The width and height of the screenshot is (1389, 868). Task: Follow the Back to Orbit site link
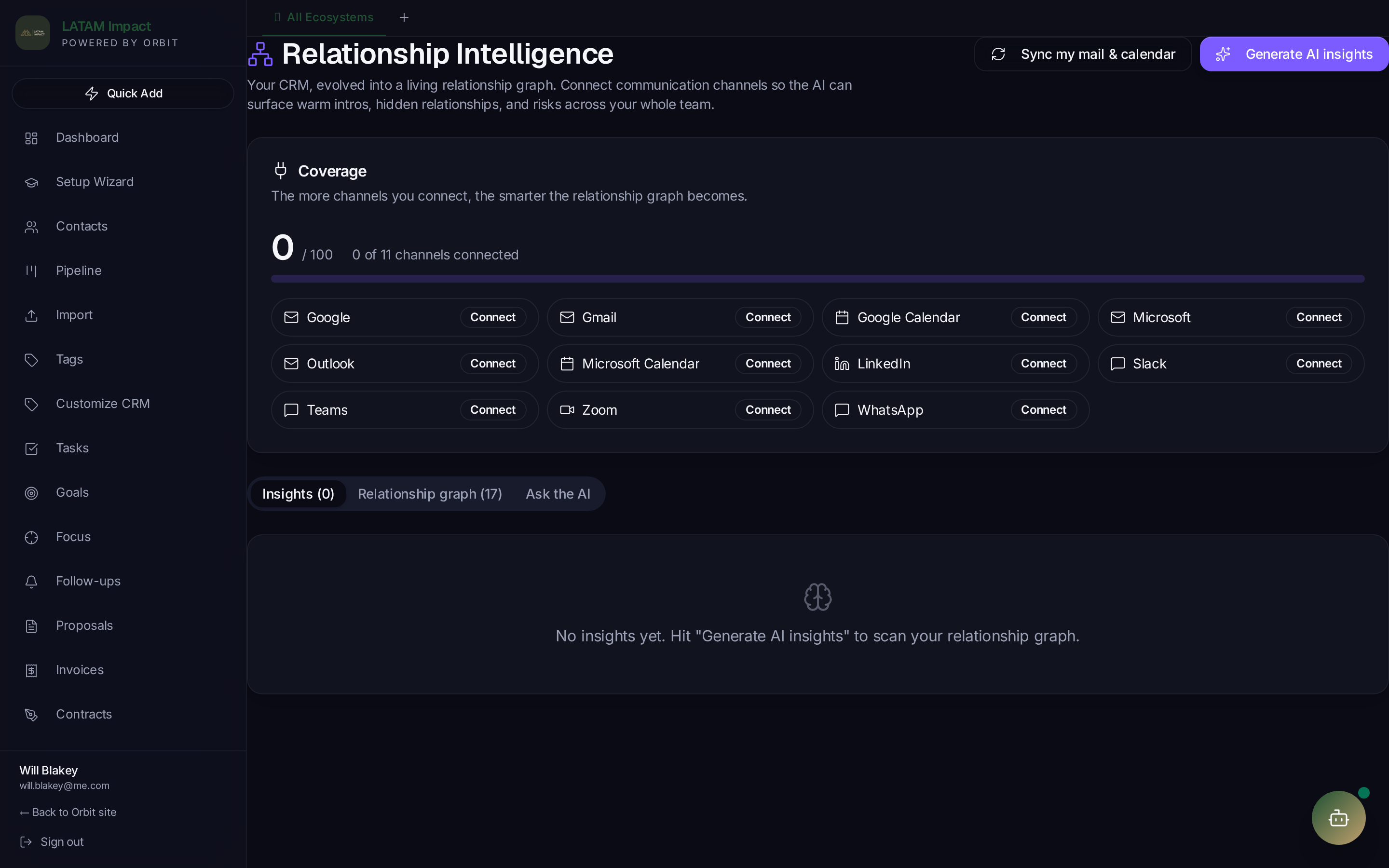point(68,813)
